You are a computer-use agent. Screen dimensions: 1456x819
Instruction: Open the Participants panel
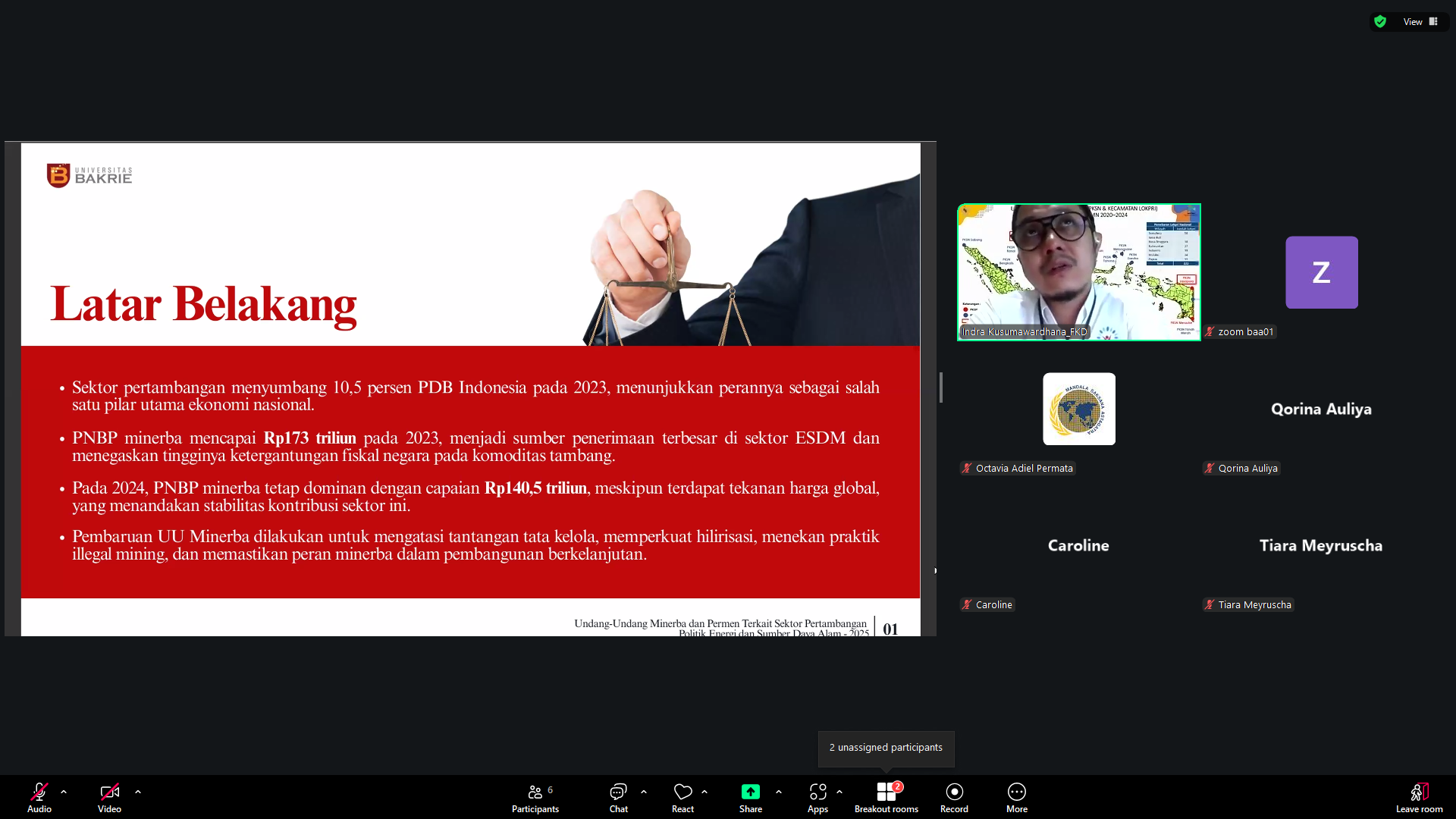click(535, 797)
